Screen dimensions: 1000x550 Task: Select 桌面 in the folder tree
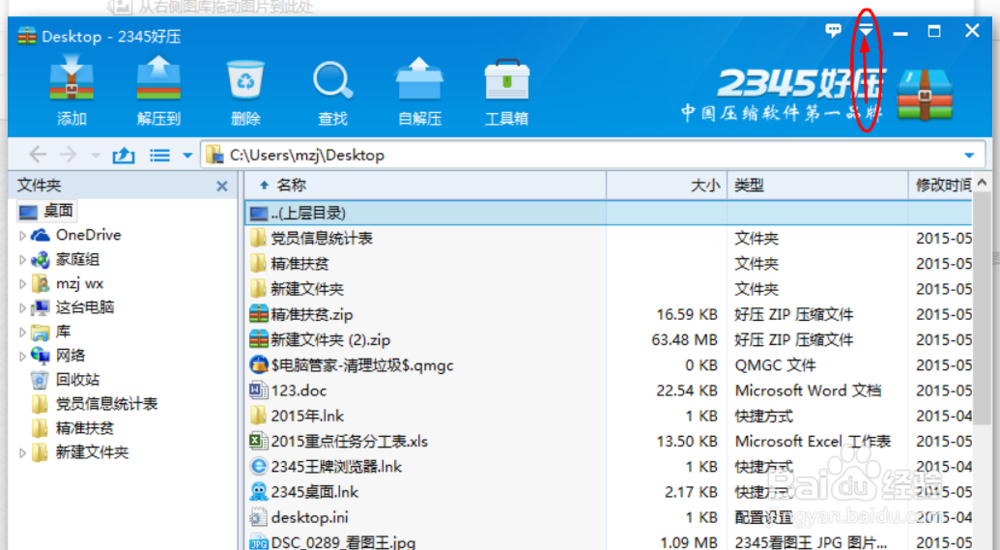[46, 211]
